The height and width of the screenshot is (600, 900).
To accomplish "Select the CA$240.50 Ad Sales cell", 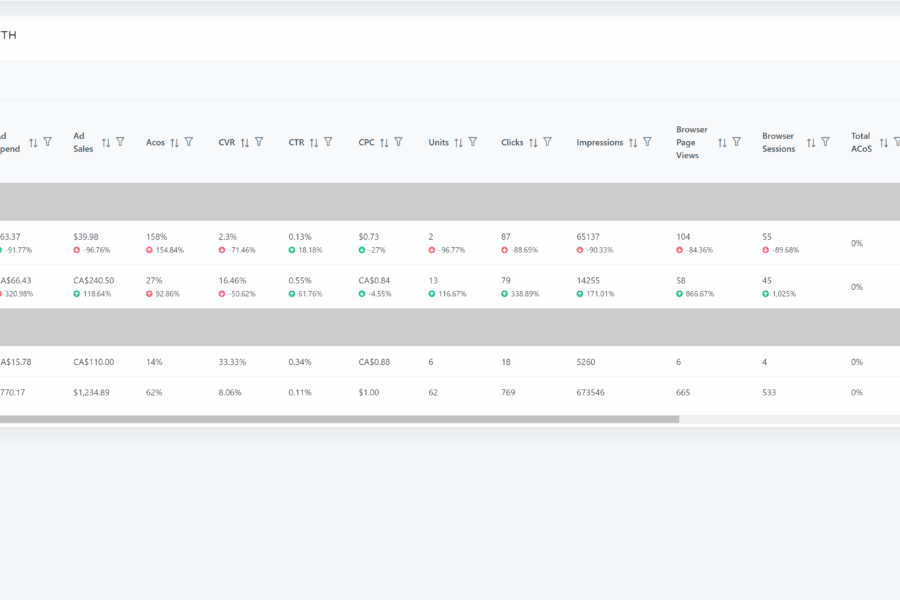I will [x=93, y=281].
